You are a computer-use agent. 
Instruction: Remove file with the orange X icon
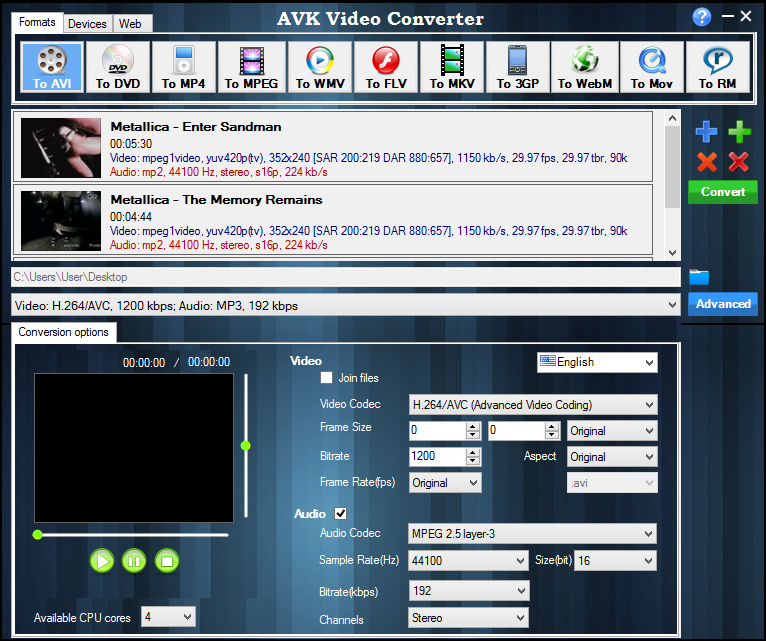[707, 162]
